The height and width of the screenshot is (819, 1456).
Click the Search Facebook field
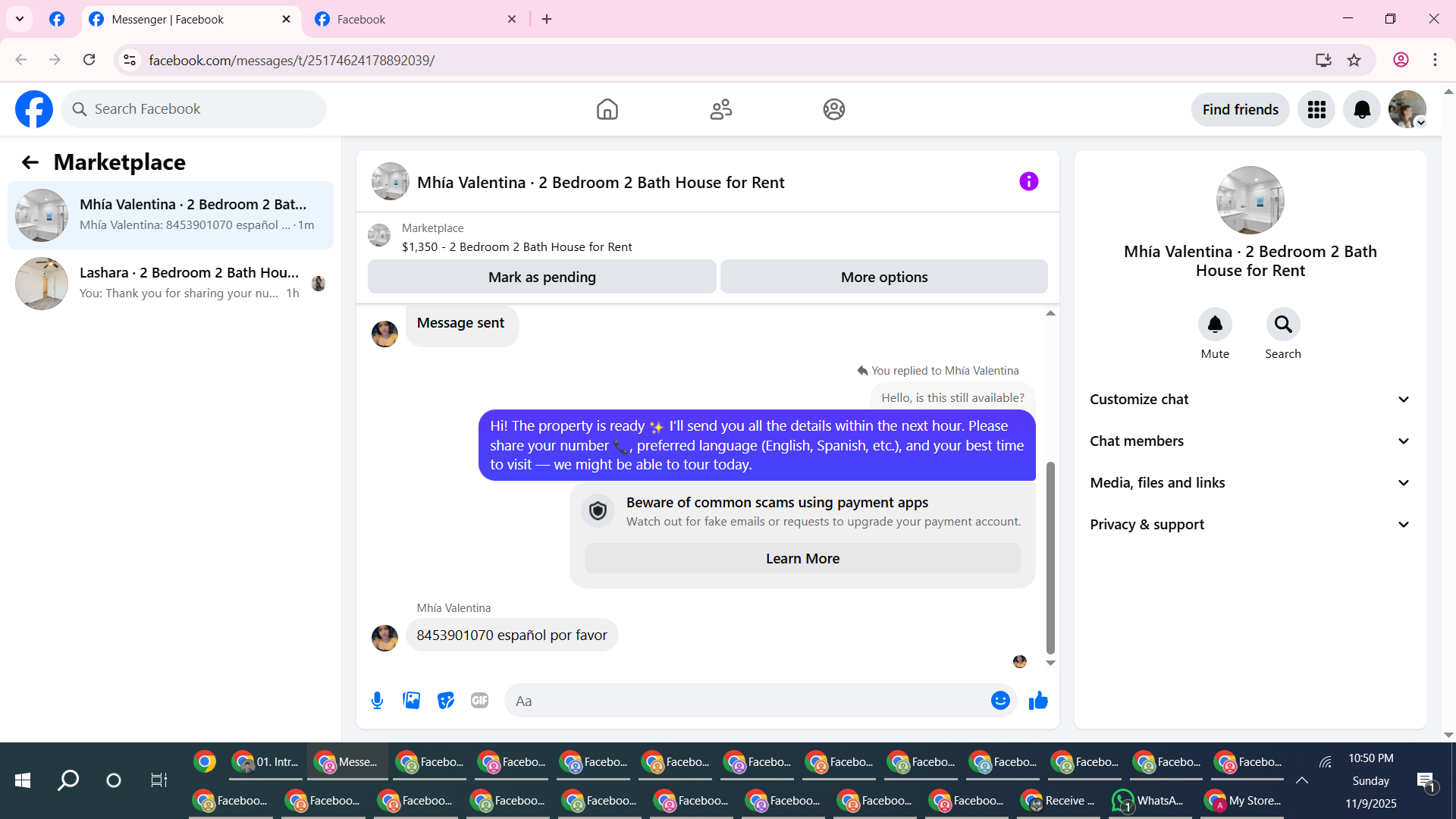click(x=193, y=109)
